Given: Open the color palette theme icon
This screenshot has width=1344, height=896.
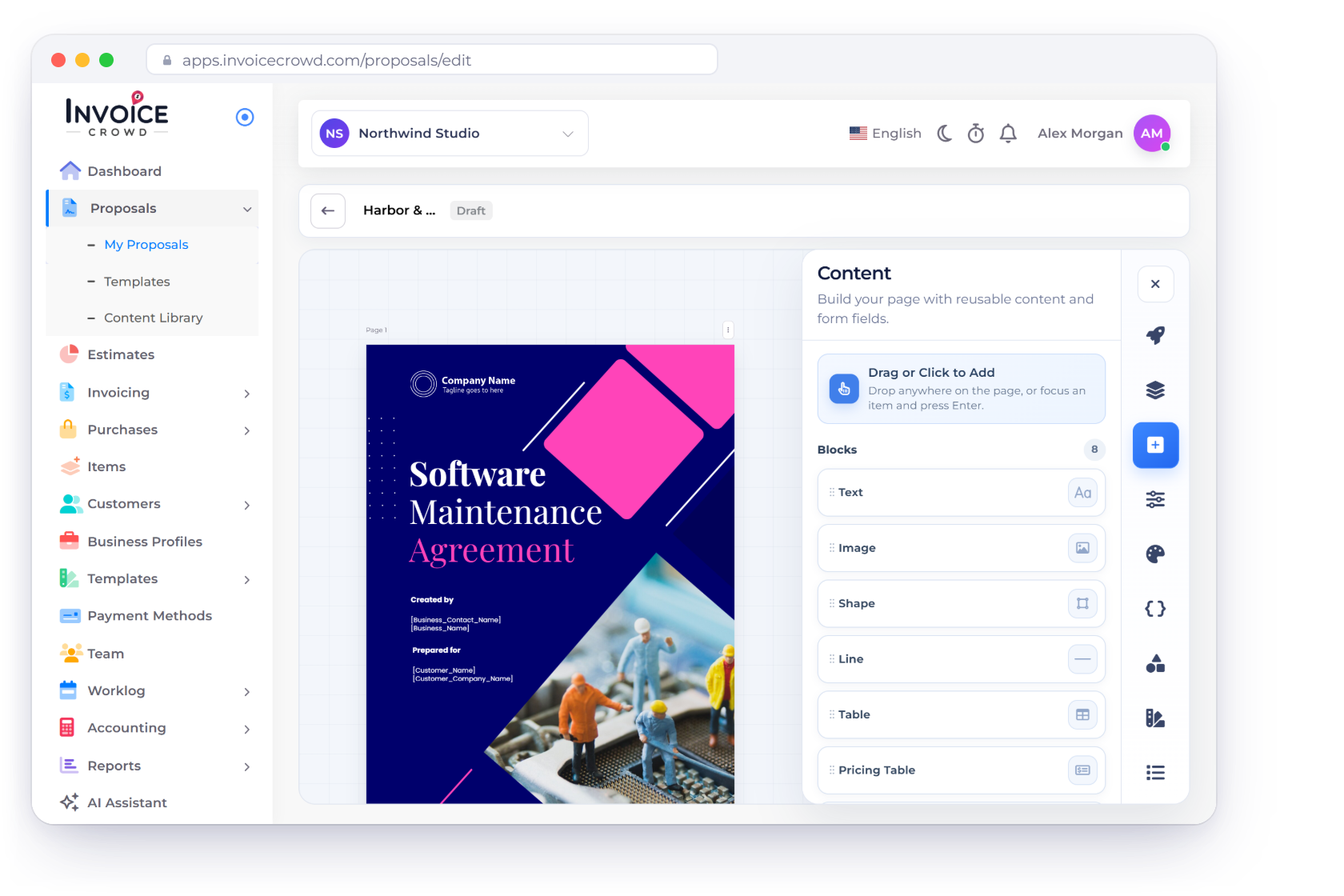Looking at the screenshot, I should [1155, 554].
